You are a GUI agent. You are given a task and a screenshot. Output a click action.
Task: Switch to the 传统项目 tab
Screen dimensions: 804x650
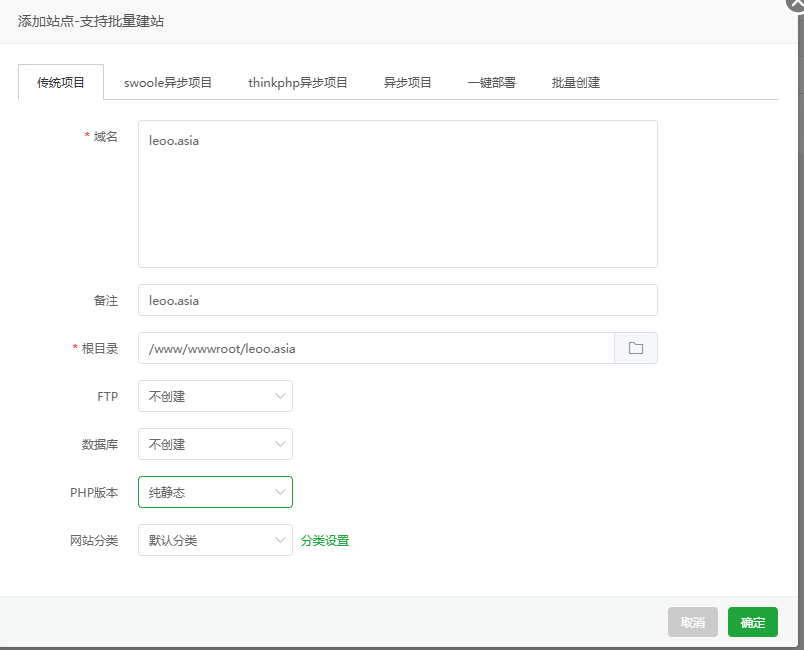coord(61,83)
